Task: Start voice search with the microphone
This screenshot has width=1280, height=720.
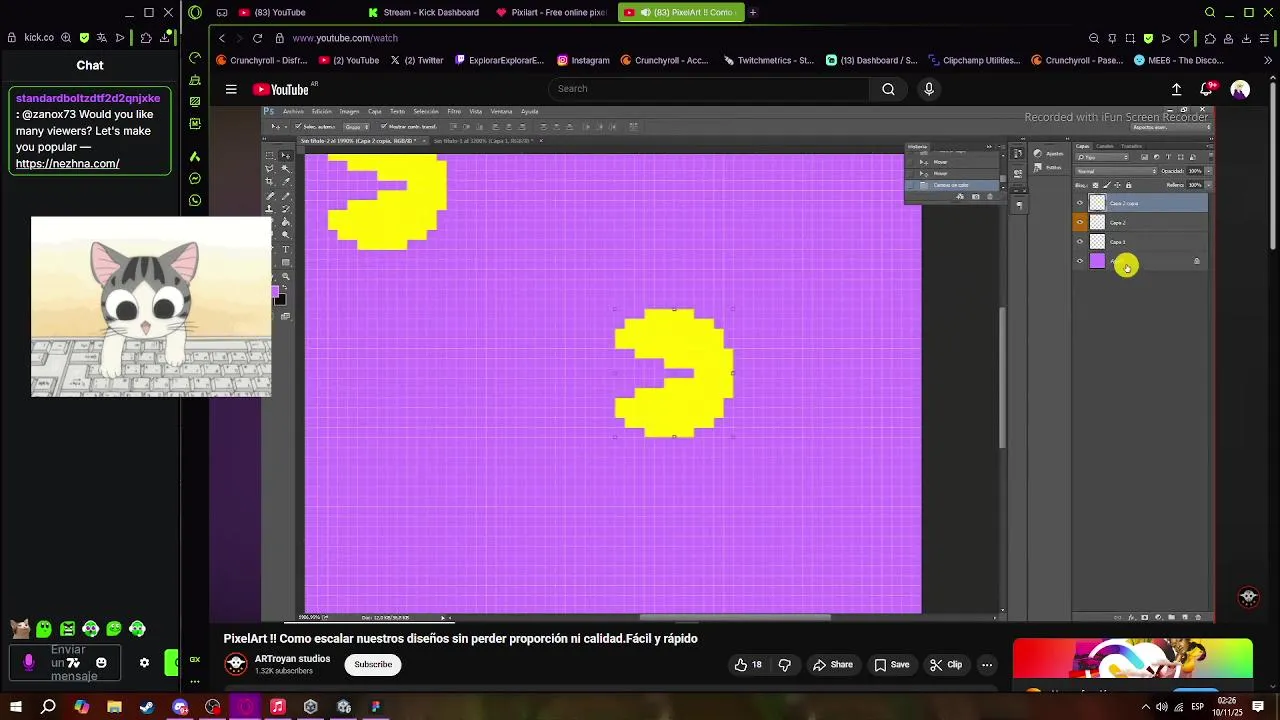Action: (x=929, y=89)
